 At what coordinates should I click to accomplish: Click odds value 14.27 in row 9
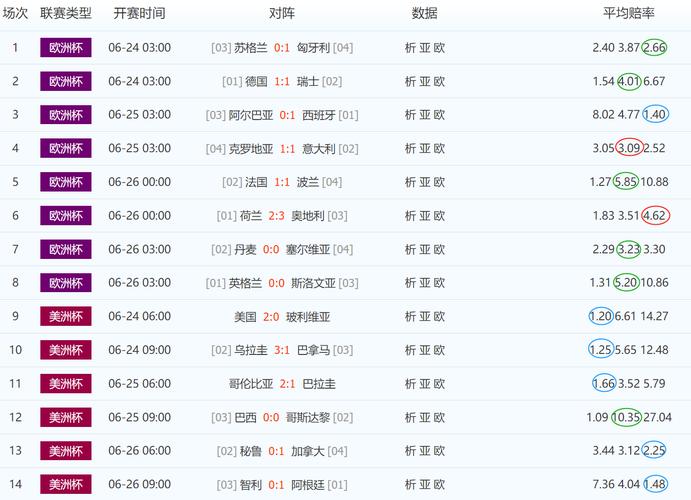[x=654, y=316]
